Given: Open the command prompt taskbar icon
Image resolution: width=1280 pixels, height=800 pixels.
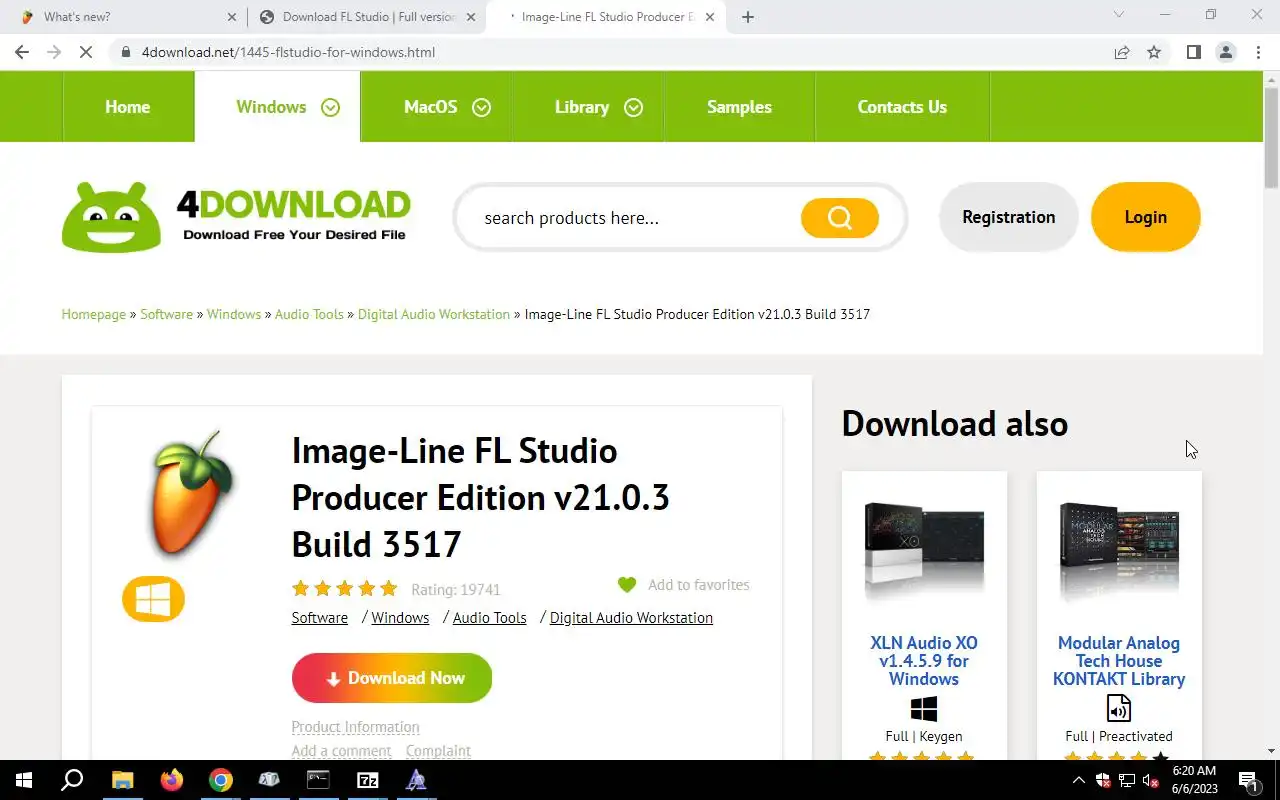Looking at the screenshot, I should [318, 780].
